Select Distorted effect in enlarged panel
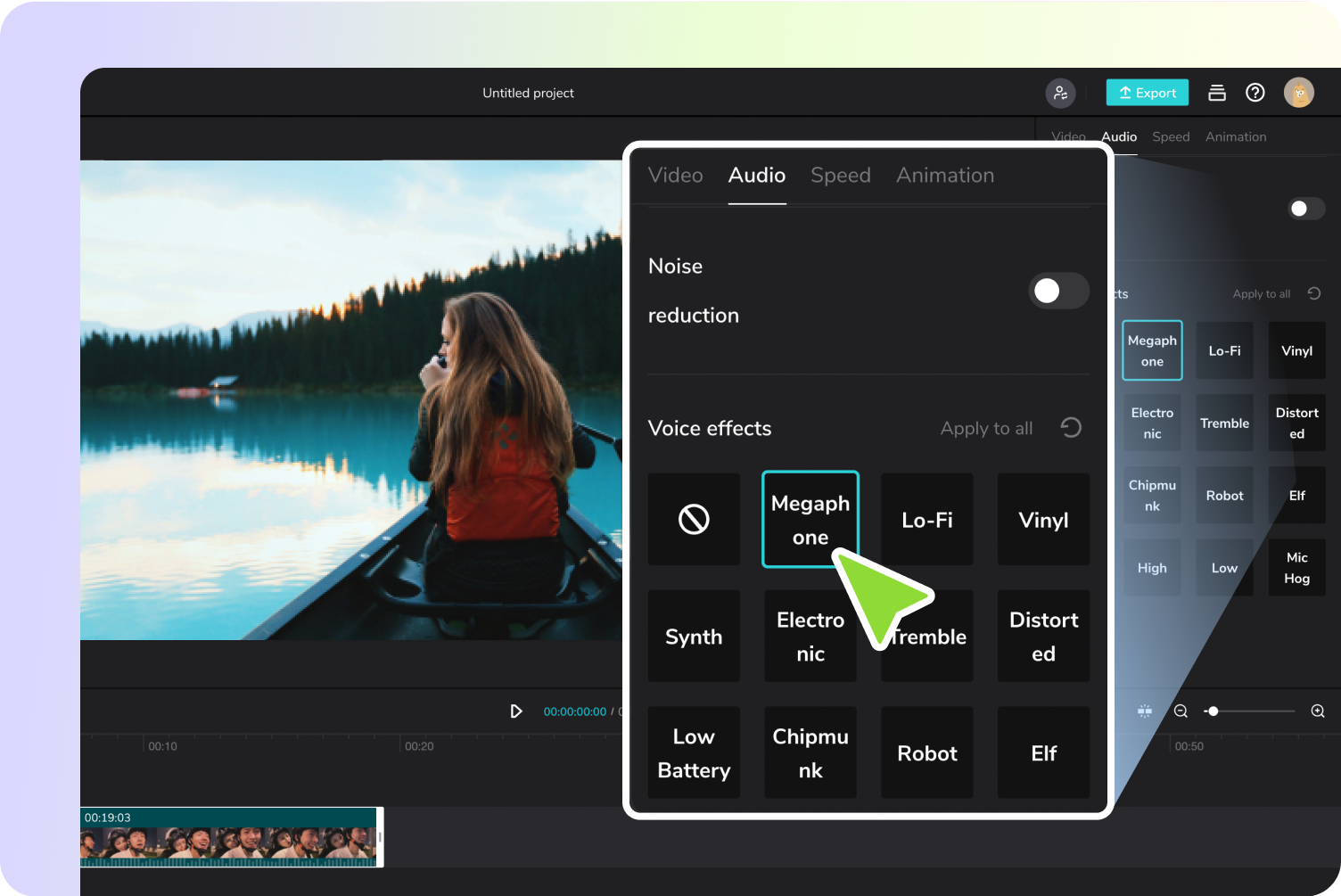The image size is (1341, 896). click(1043, 636)
